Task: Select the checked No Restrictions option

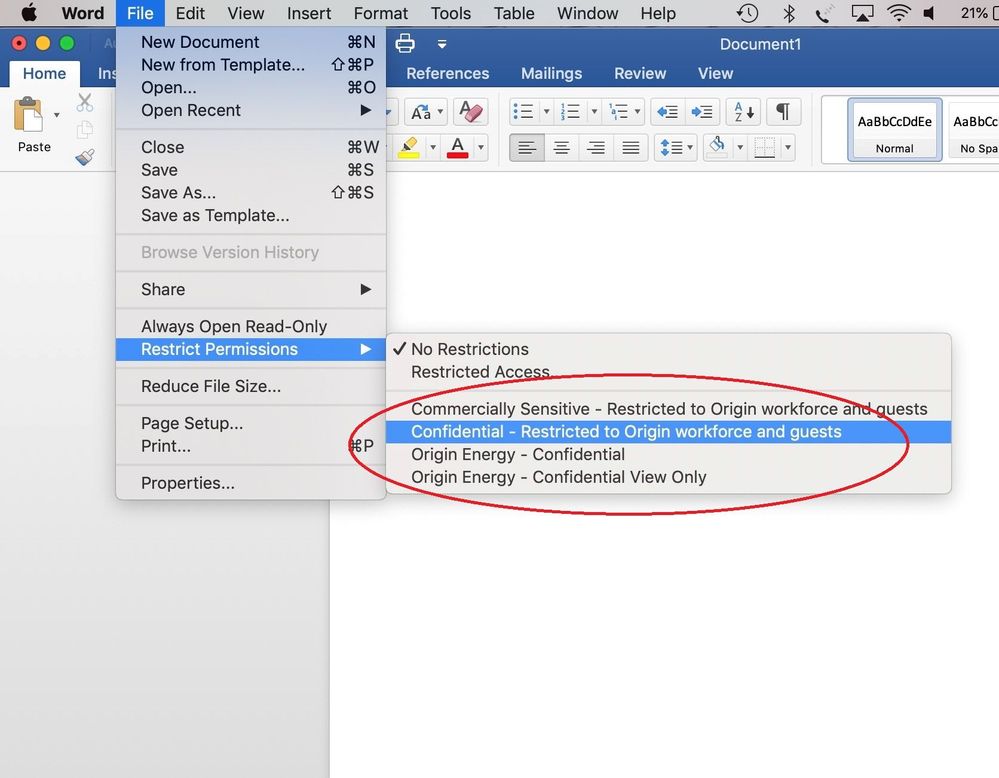Action: 669,349
